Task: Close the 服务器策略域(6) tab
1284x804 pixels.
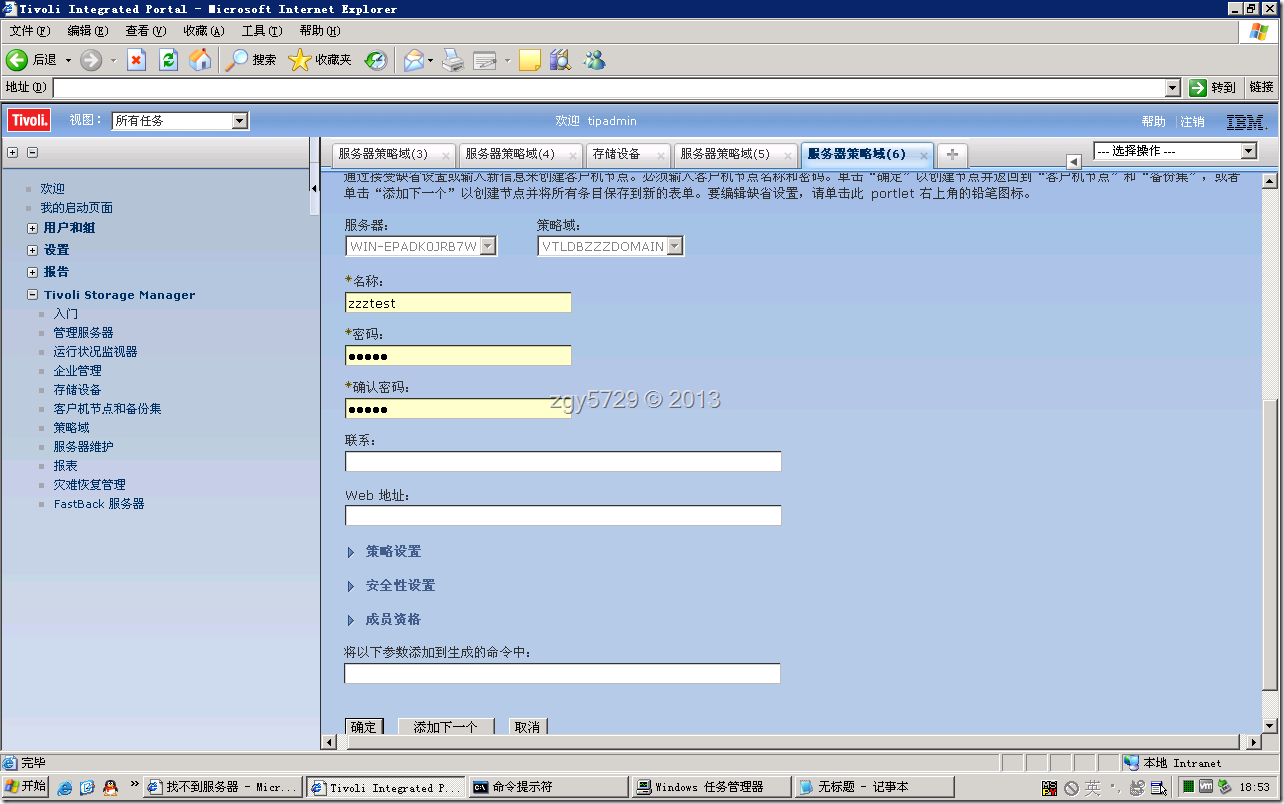Action: point(924,155)
